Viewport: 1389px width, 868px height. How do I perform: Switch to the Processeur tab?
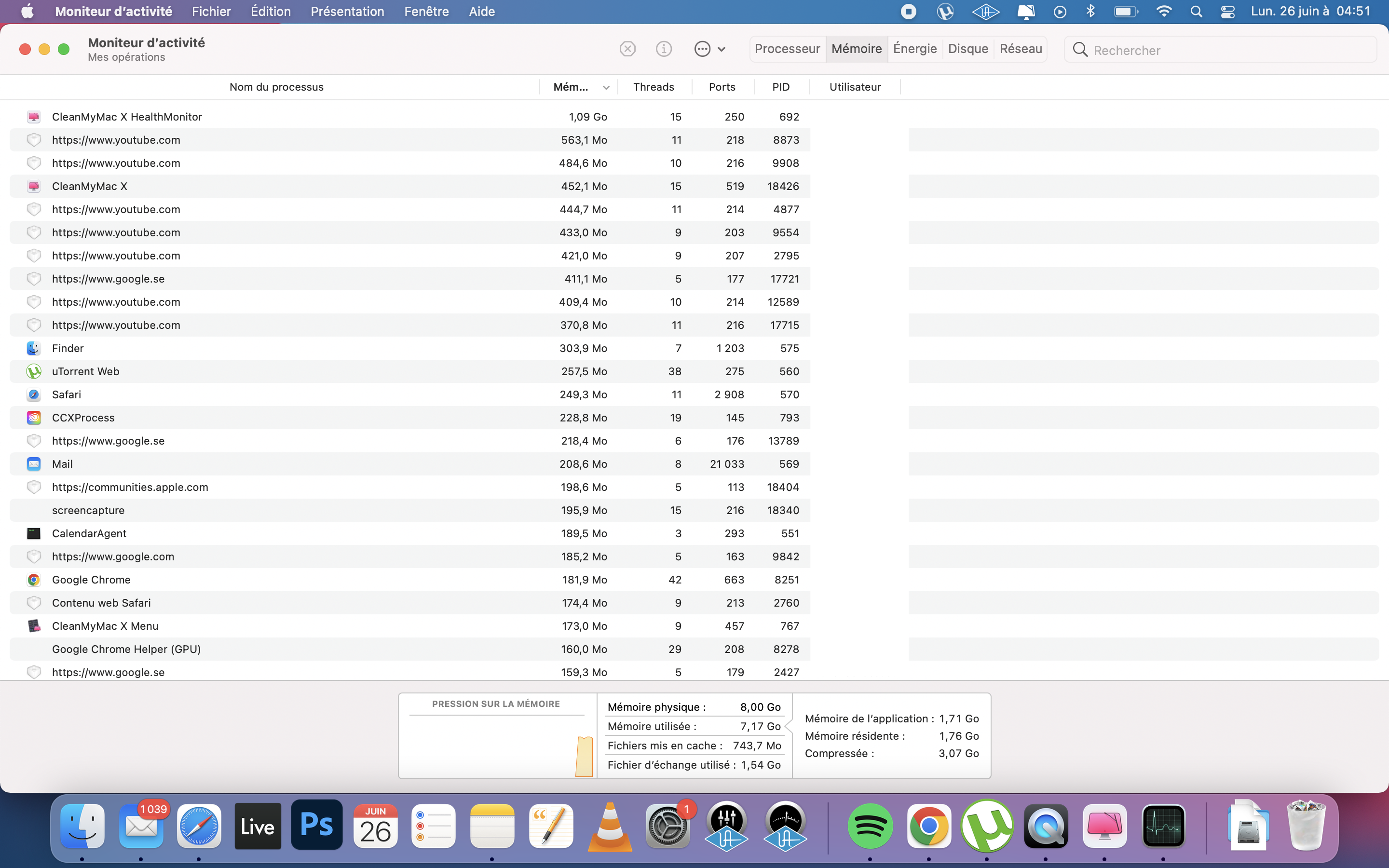point(787,49)
